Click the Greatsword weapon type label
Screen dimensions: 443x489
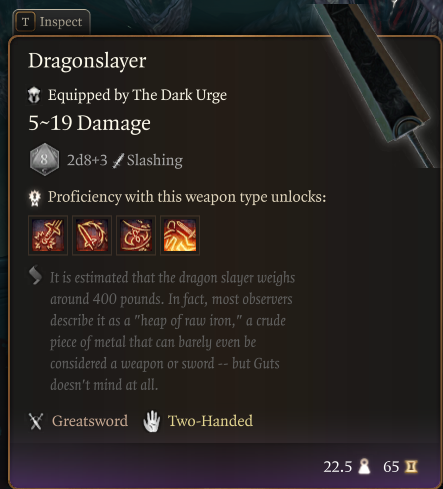point(90,421)
